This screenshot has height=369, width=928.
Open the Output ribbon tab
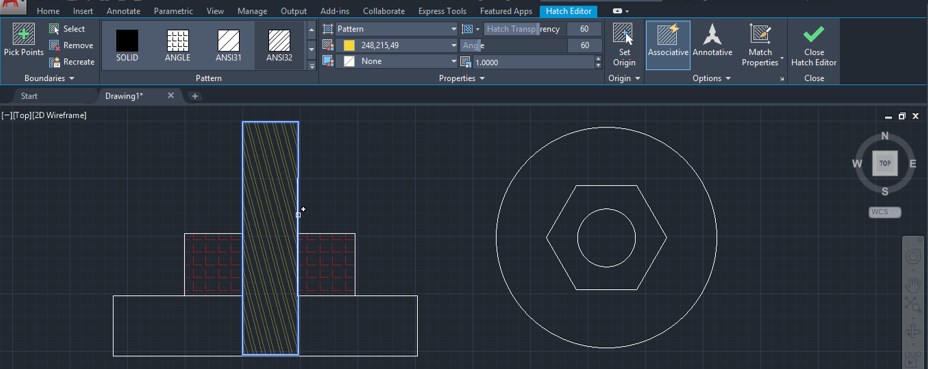(294, 11)
